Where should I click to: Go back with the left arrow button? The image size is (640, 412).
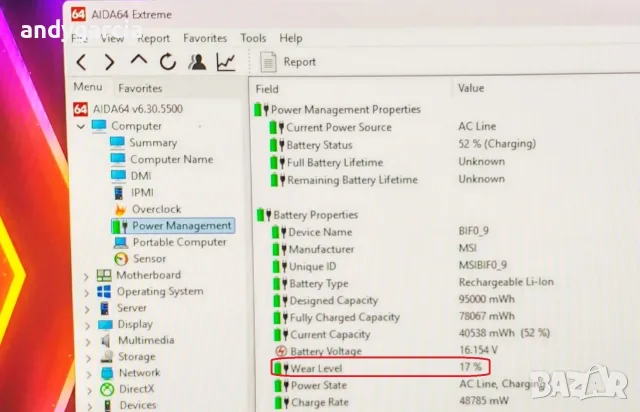click(82, 62)
